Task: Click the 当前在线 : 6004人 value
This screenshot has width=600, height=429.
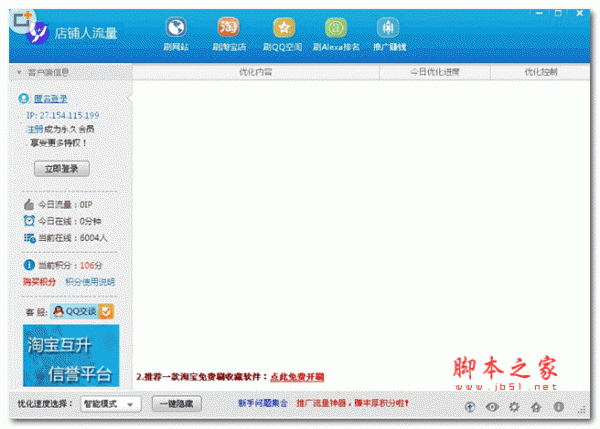Action: 73,238
